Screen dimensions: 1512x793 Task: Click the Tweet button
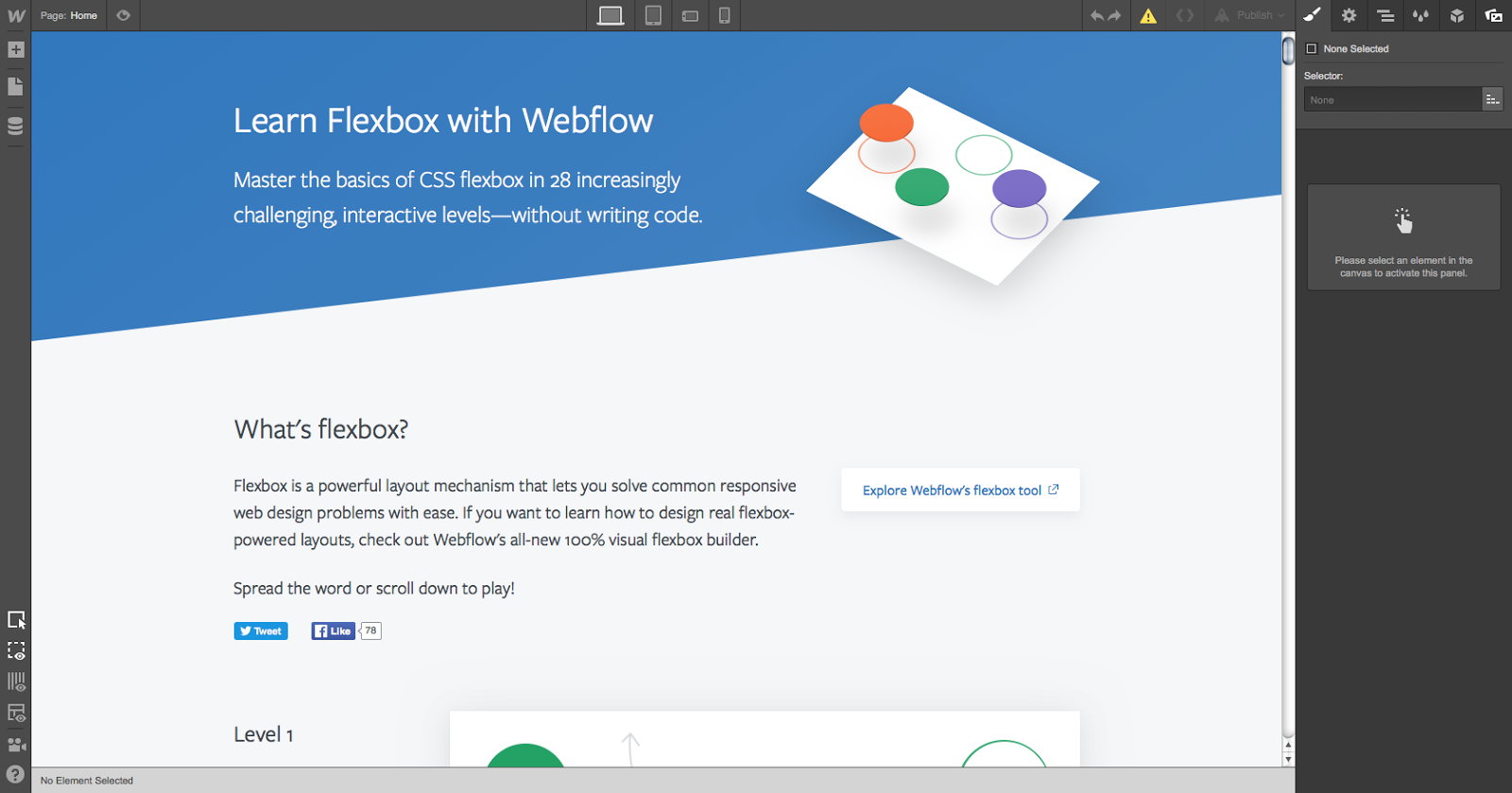click(261, 631)
